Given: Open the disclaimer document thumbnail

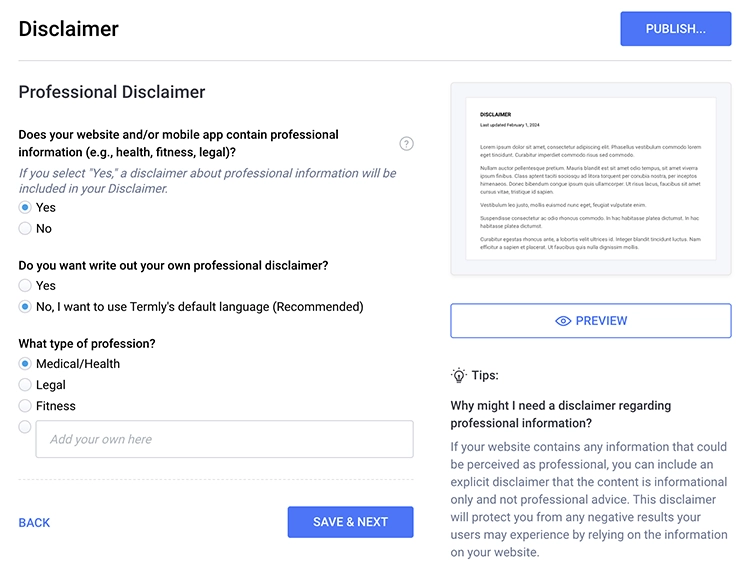Looking at the screenshot, I should click(591, 179).
